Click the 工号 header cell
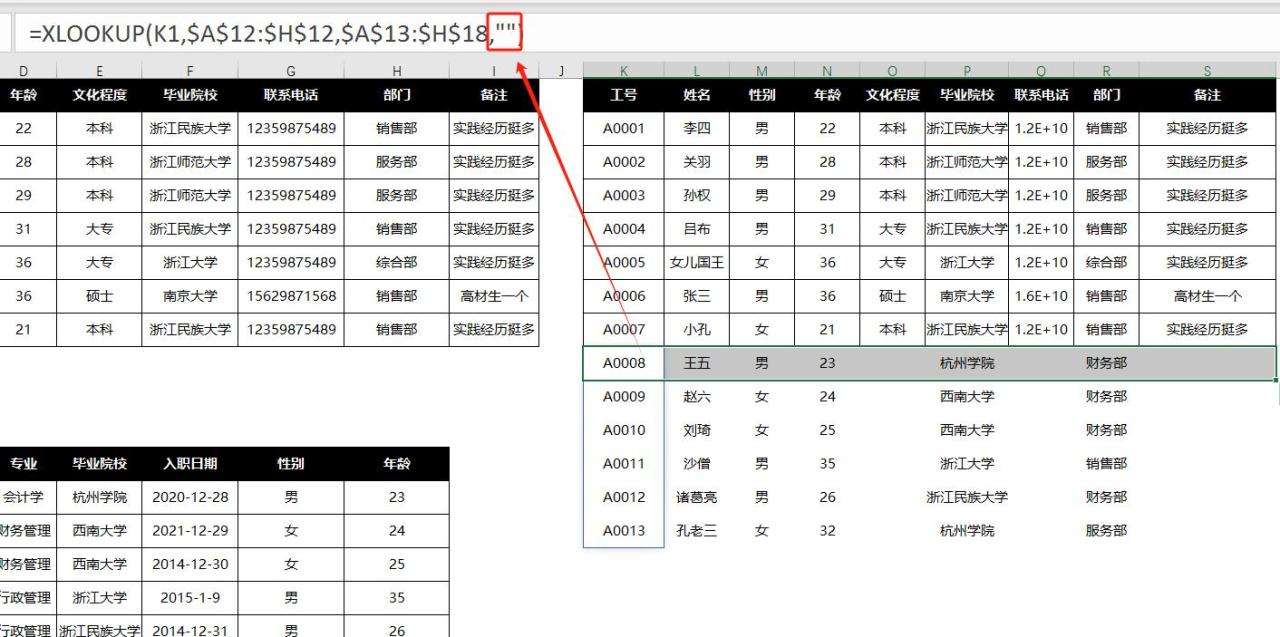1280x637 pixels. pyautogui.click(x=624, y=95)
